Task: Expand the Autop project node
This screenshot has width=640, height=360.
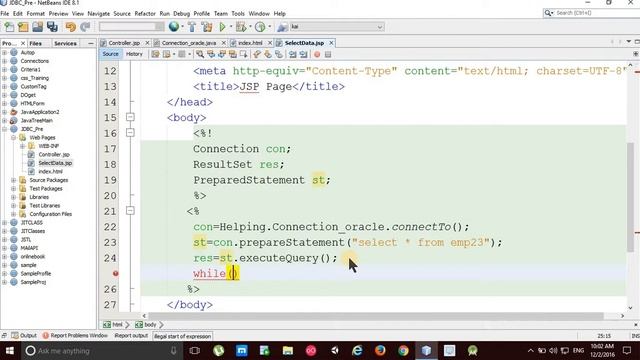Action: pos(5,52)
